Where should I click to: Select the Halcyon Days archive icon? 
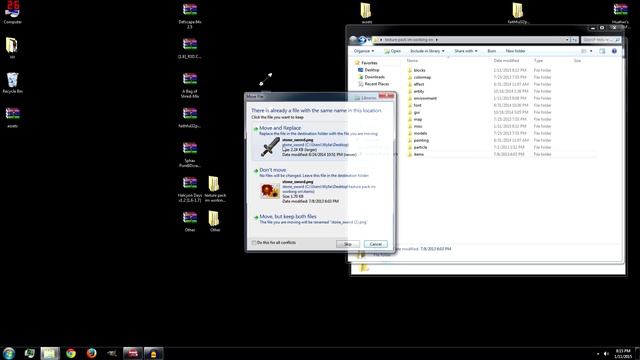pyautogui.click(x=190, y=189)
